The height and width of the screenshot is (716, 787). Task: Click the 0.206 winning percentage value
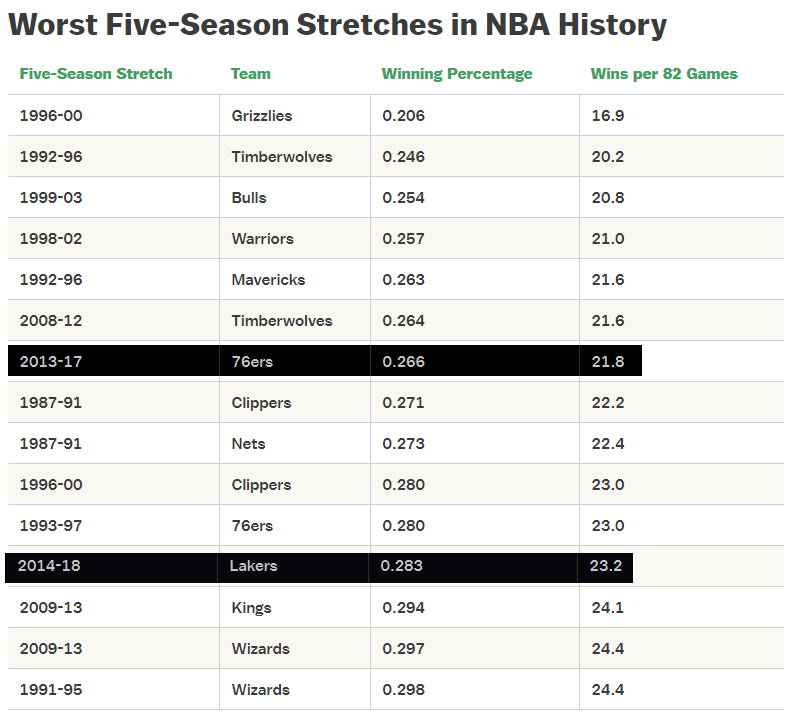[x=404, y=116]
